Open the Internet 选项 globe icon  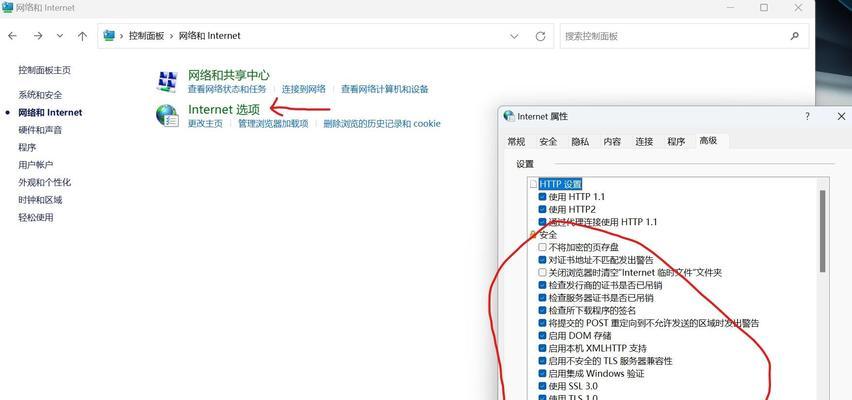(167, 115)
